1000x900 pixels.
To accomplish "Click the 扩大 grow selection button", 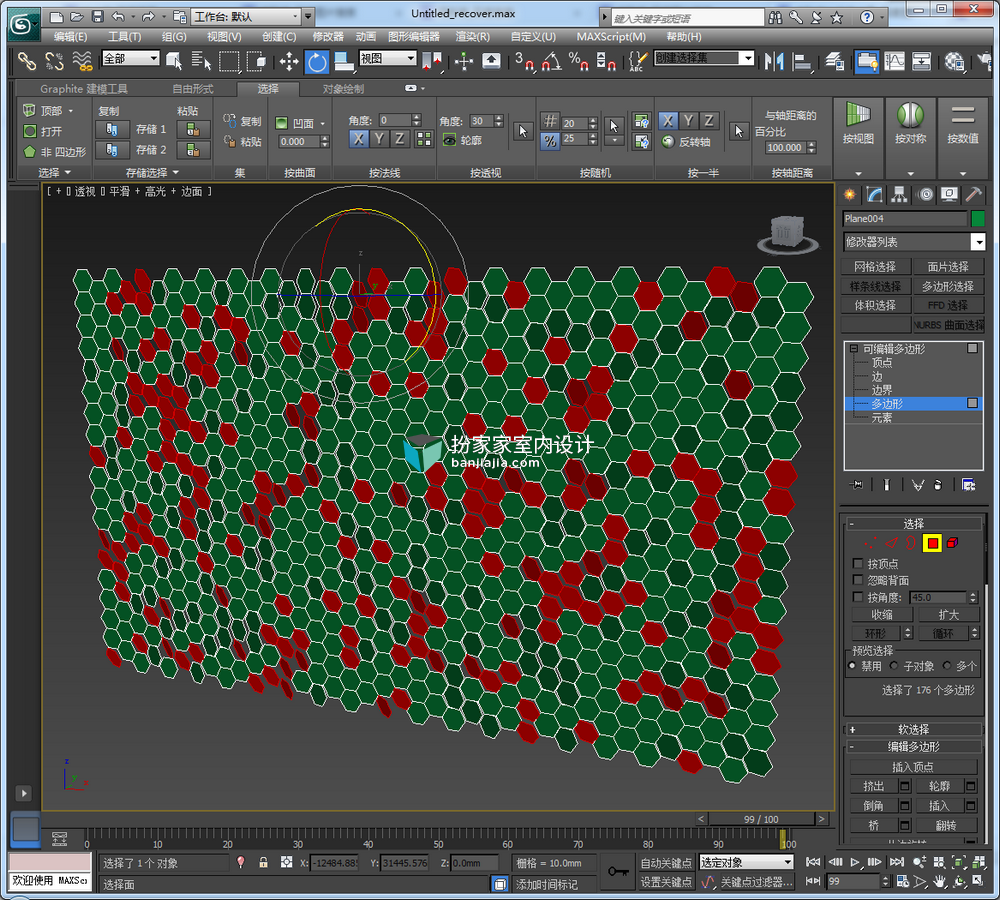I will point(948,615).
